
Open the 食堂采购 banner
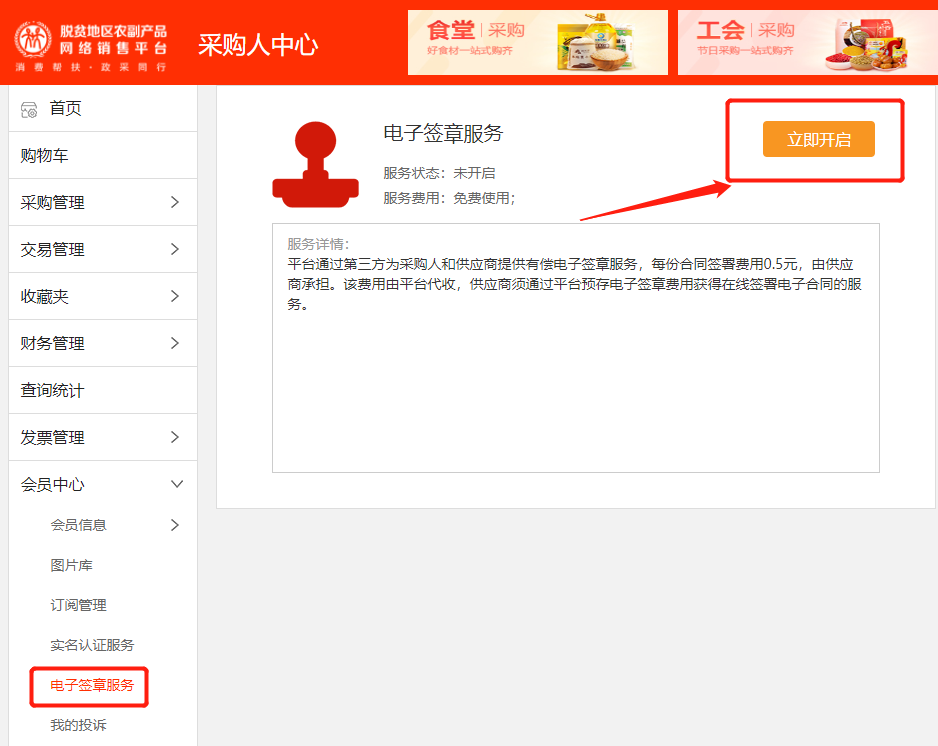(x=538, y=42)
